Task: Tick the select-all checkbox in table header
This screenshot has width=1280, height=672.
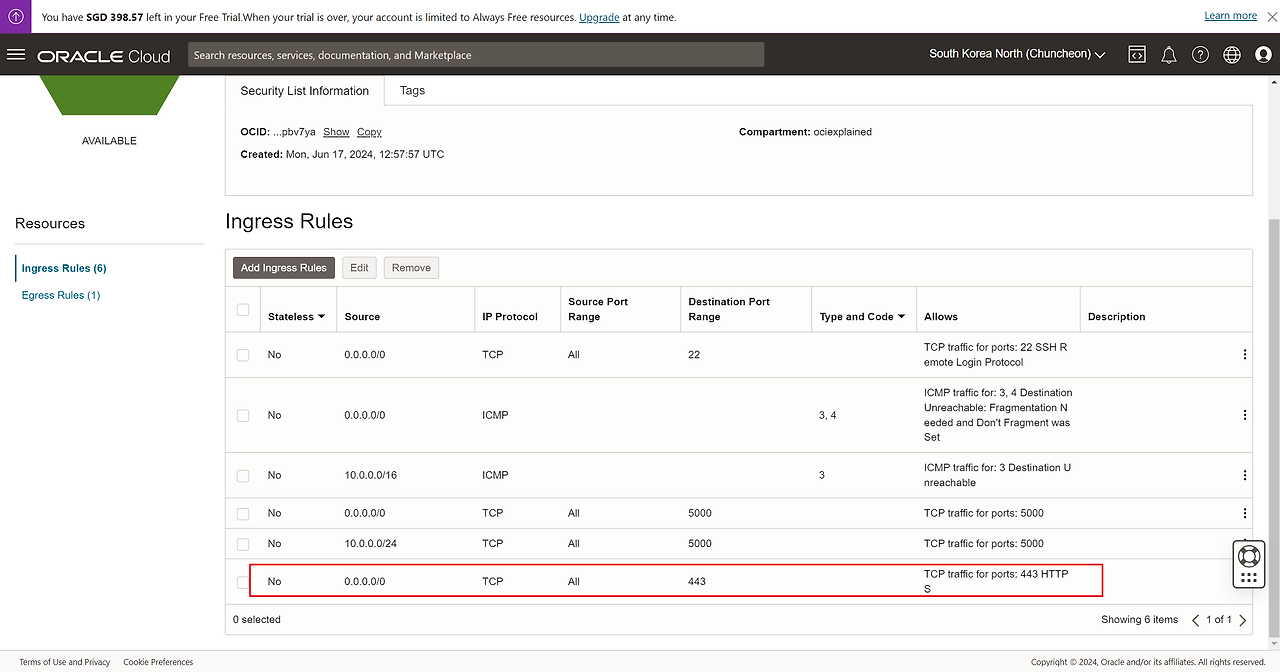Action: (x=243, y=310)
